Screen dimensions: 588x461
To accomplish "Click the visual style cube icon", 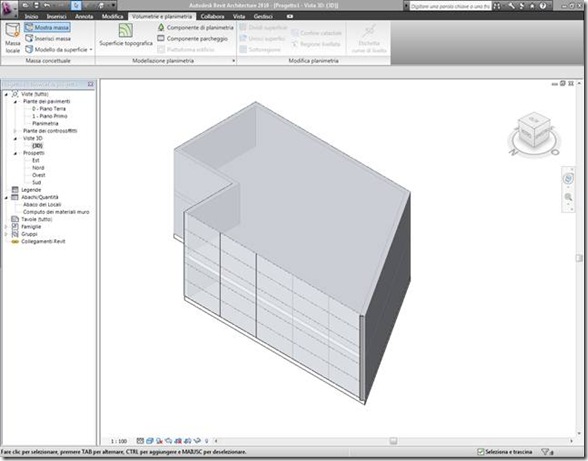I will tap(150, 441).
